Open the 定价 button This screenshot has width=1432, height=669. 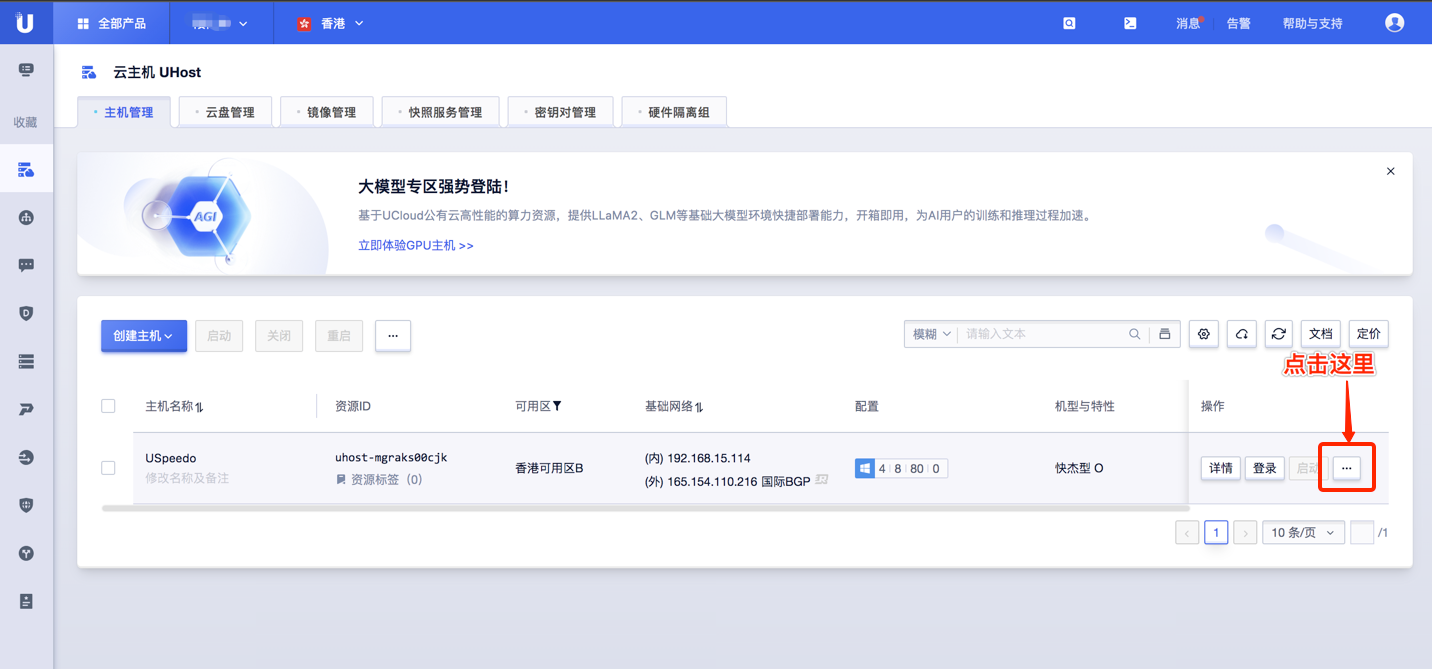[1369, 334]
